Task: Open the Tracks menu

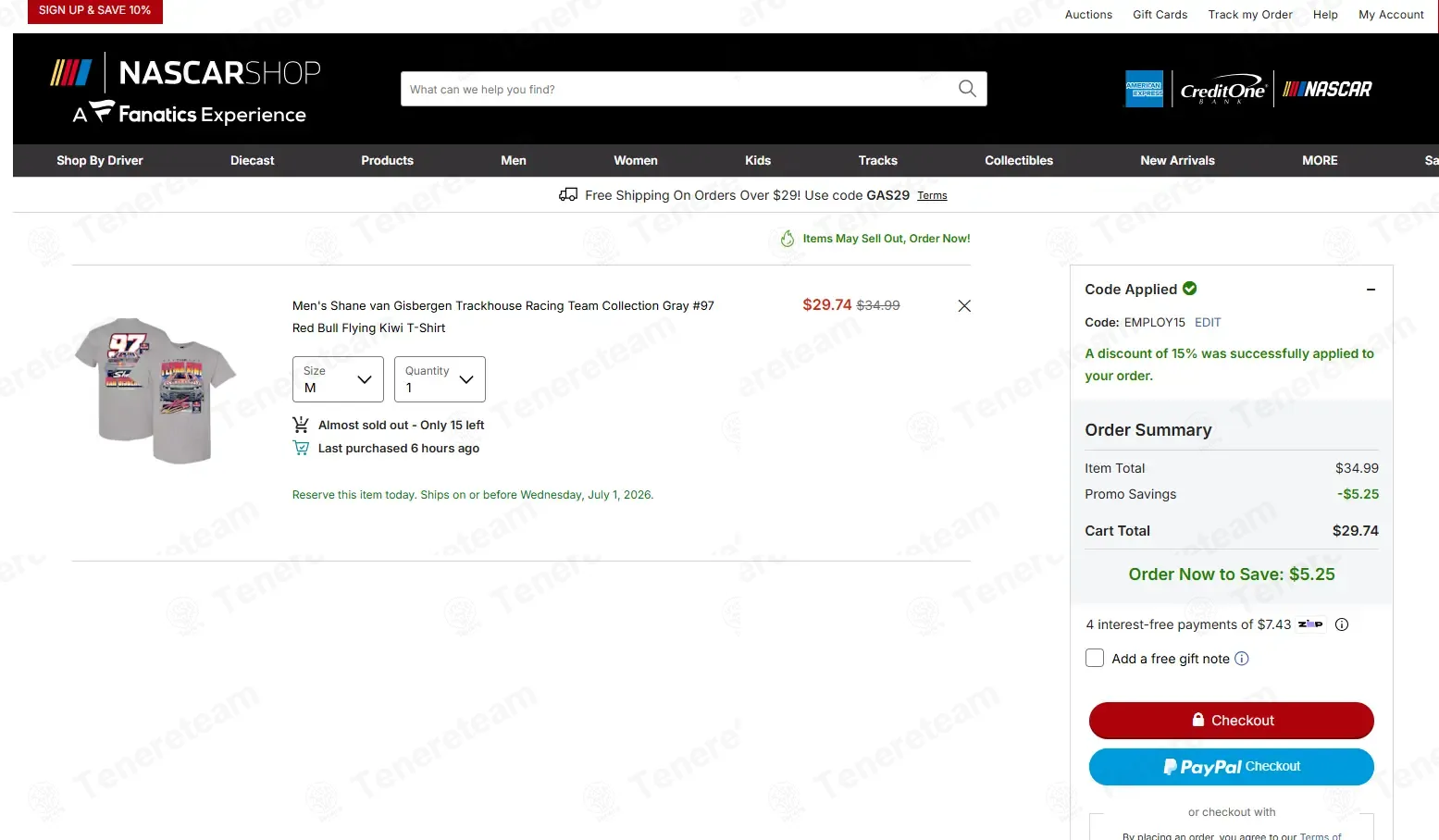Action: click(878, 160)
